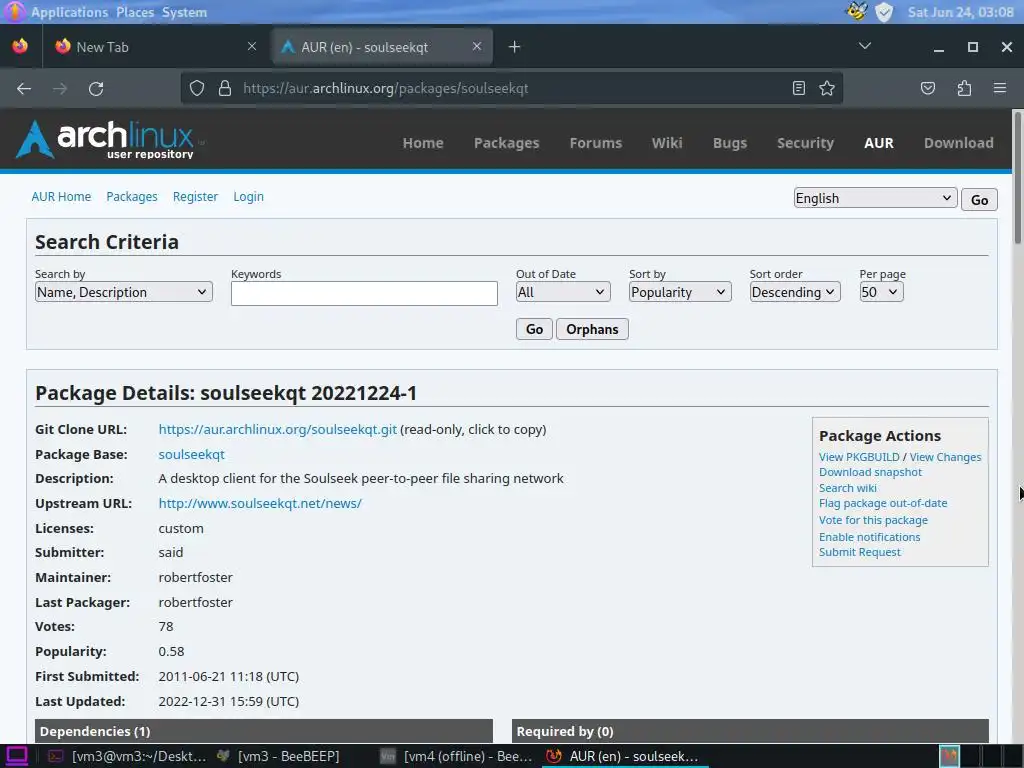Click Search wiki link
The image size is (1024, 768).
pyautogui.click(x=848, y=488)
